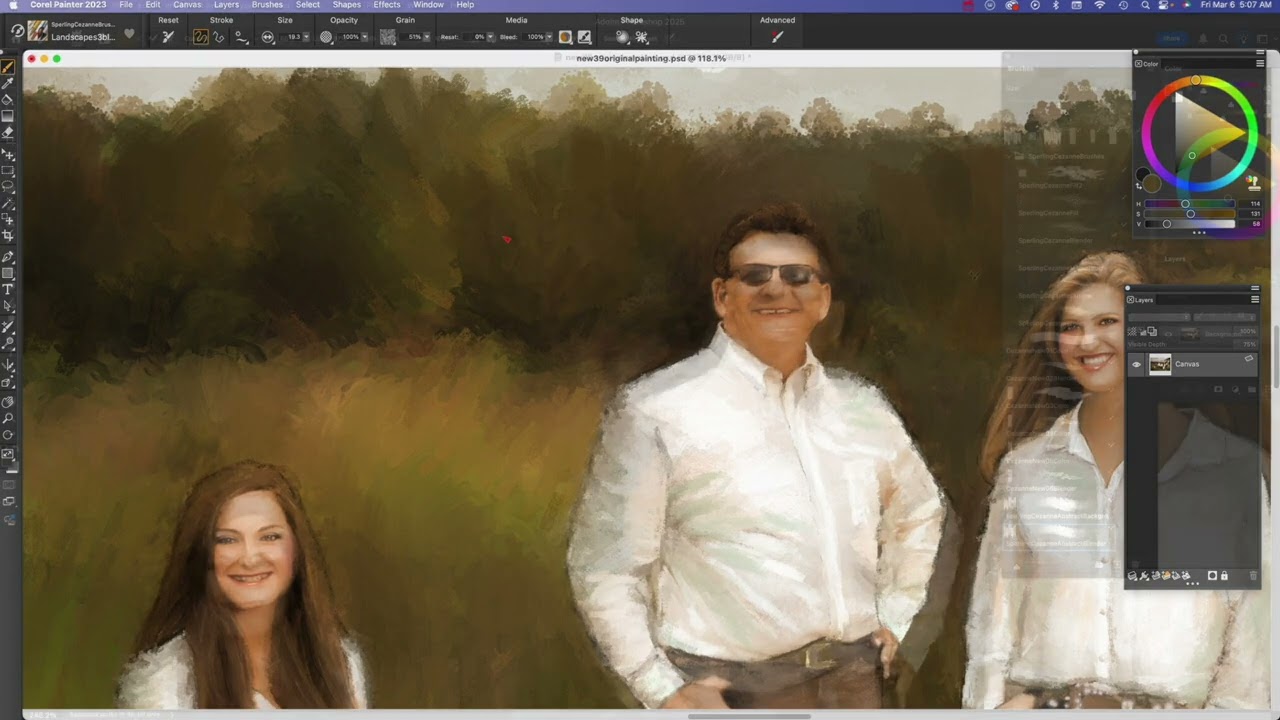
Task: Click the Opacity icon
Action: pyautogui.click(x=326, y=37)
